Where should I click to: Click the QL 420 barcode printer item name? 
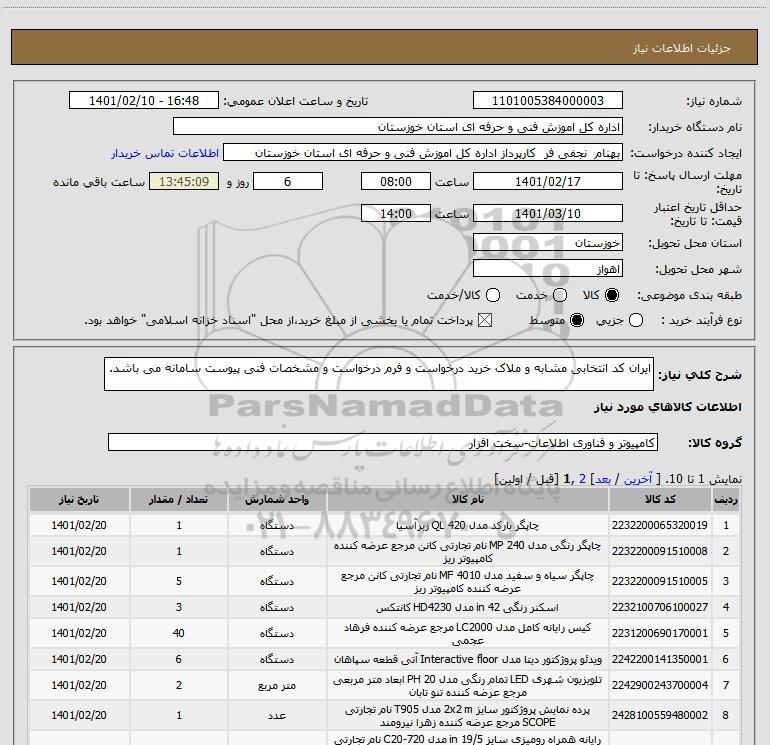tap(468, 525)
